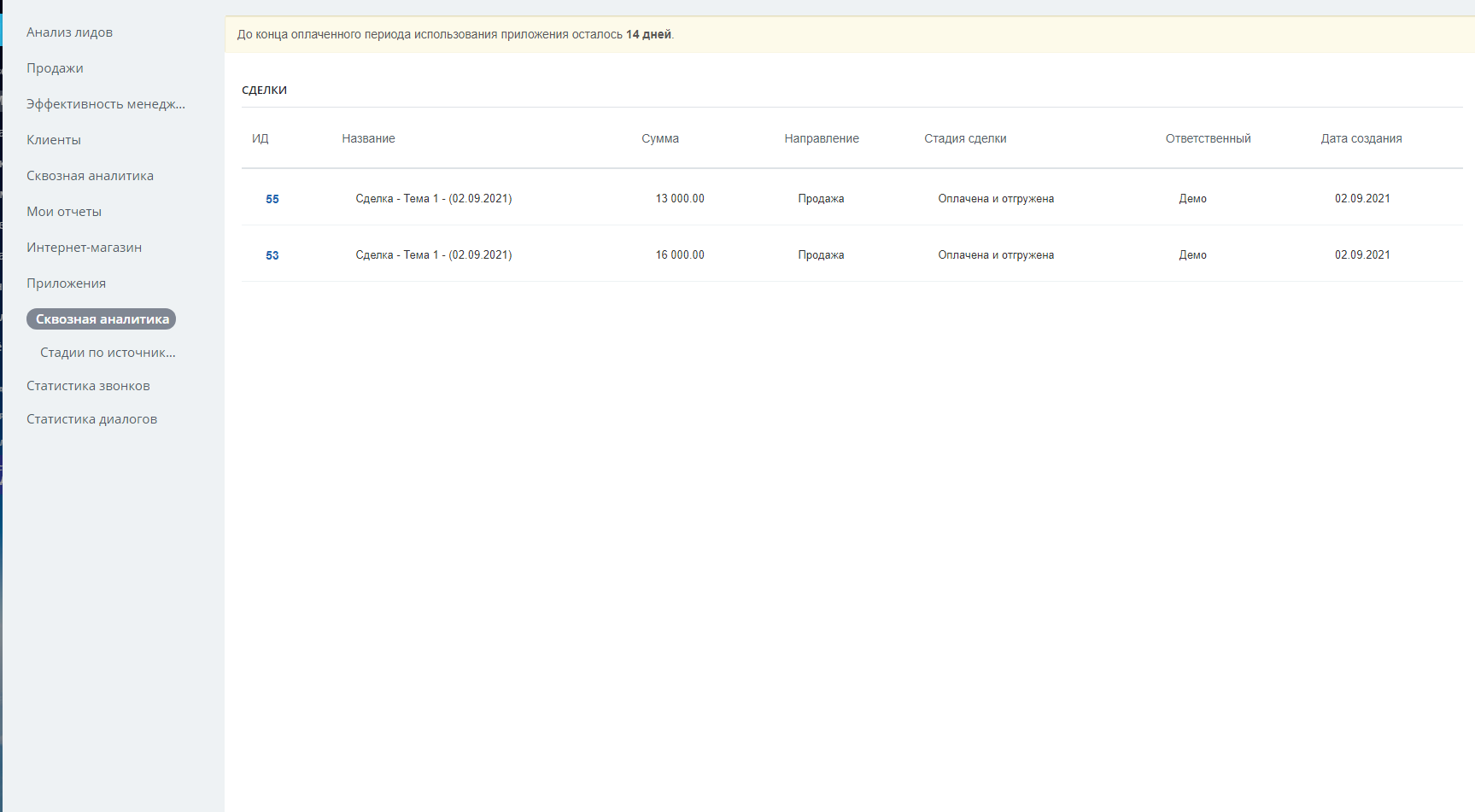This screenshot has width=1475, height=812.
Task: Select the Приложения menu item
Action: pos(66,283)
